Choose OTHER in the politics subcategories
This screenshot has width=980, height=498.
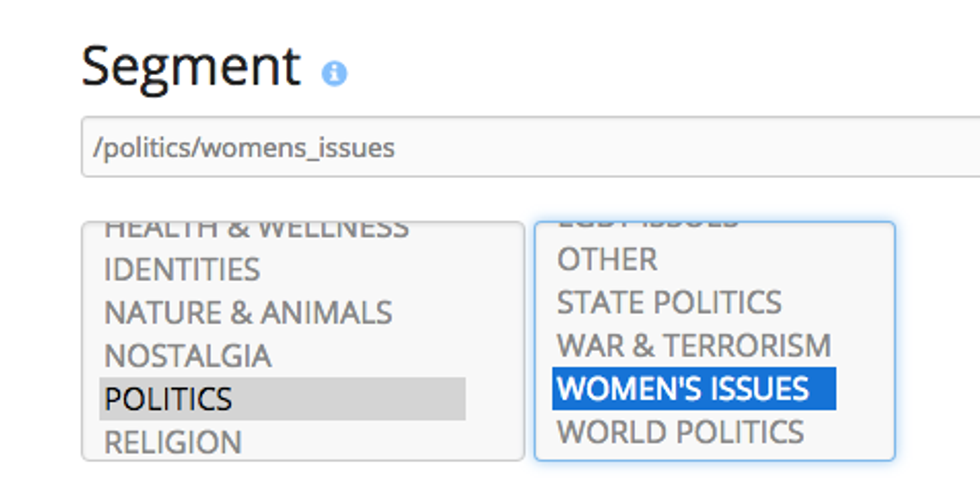click(607, 259)
